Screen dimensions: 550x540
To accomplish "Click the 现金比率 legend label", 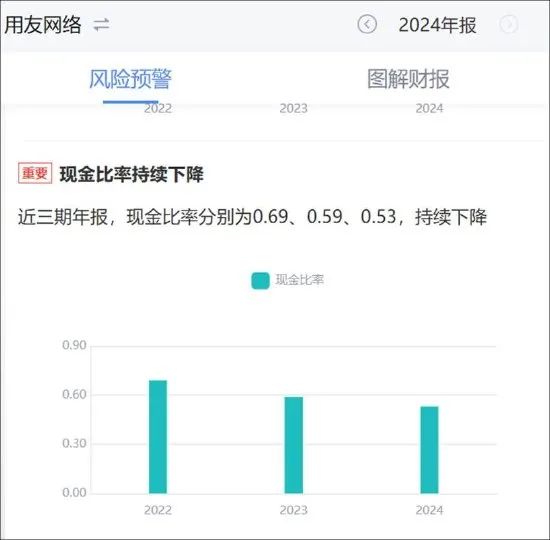I will click(300, 280).
